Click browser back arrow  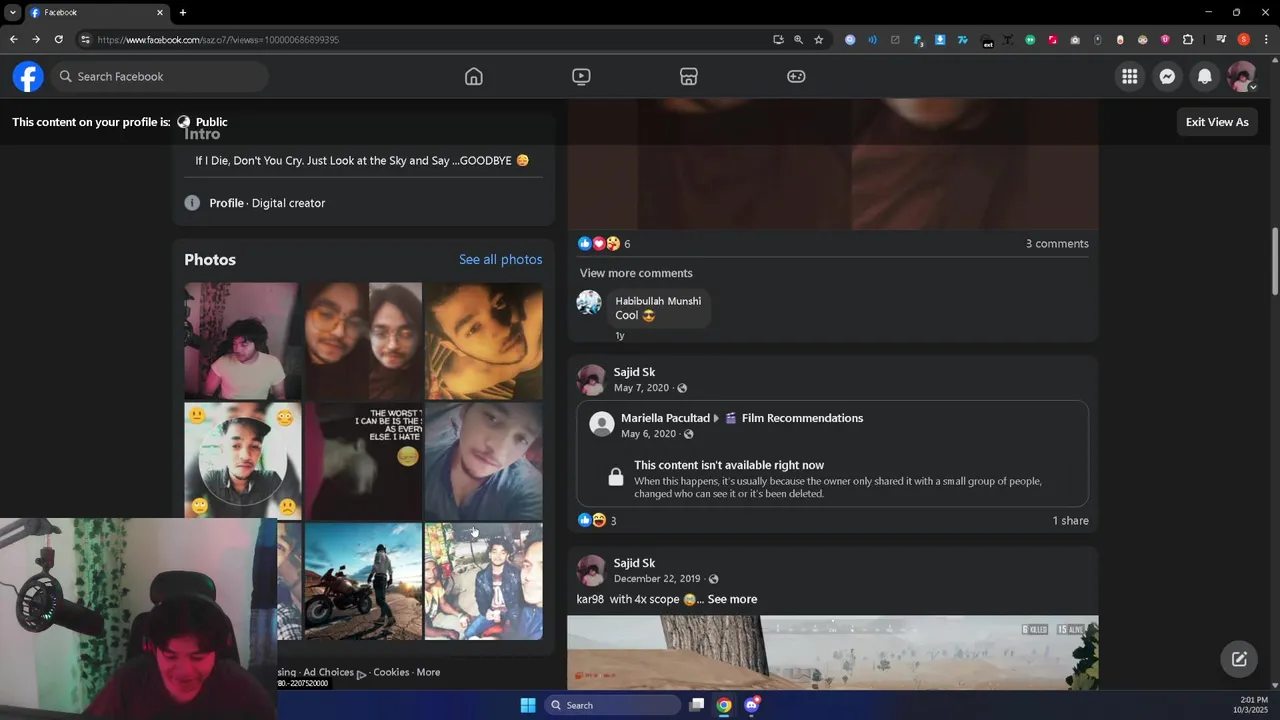(13, 40)
